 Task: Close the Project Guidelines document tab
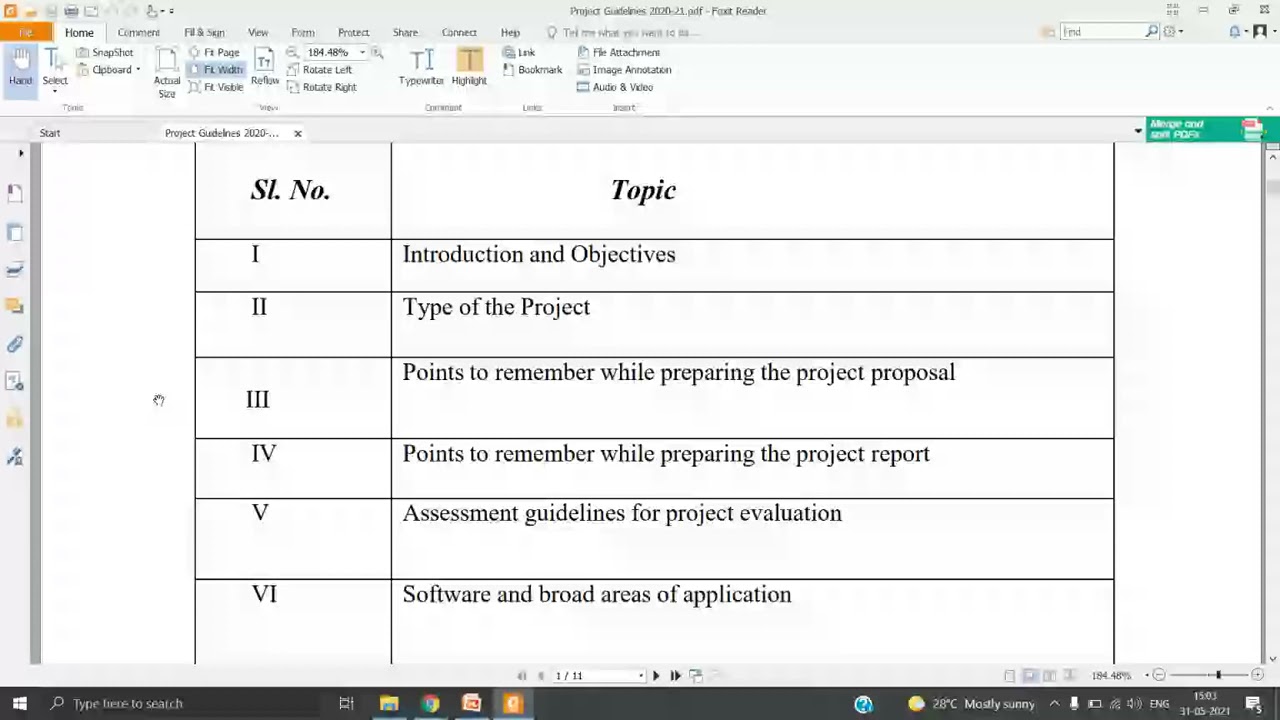pos(297,133)
